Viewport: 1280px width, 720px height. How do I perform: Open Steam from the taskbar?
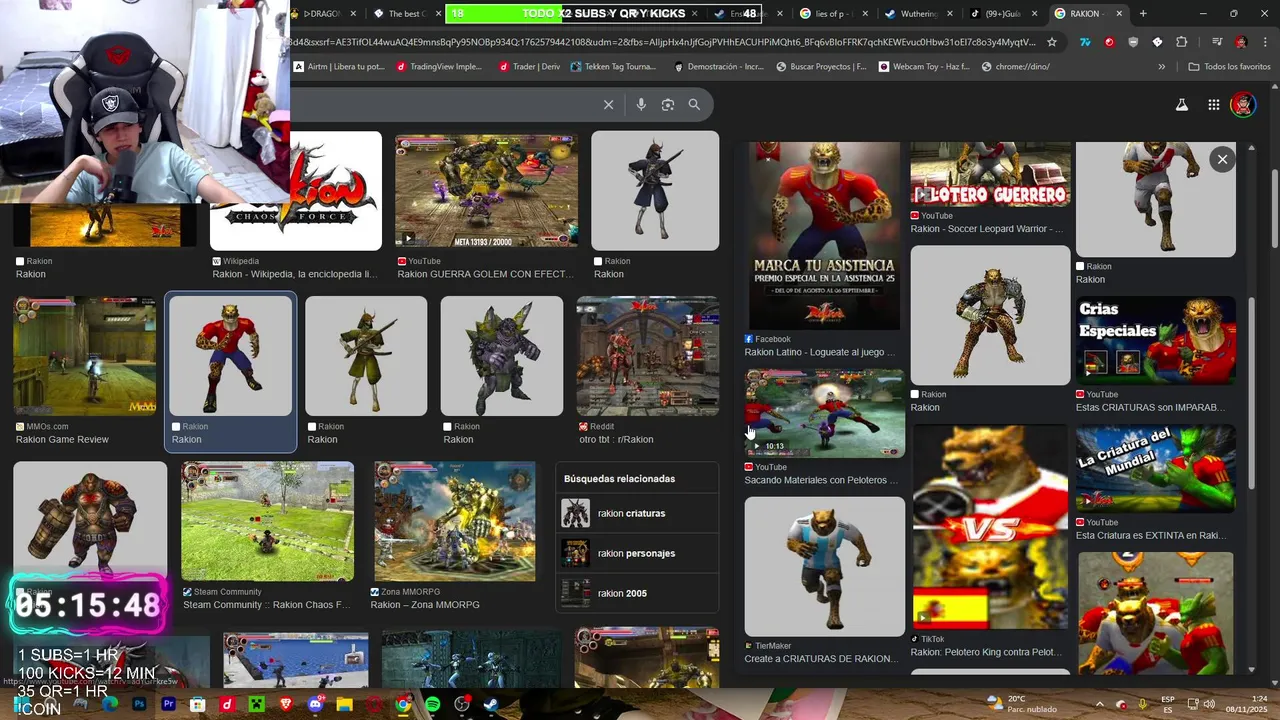[490, 705]
